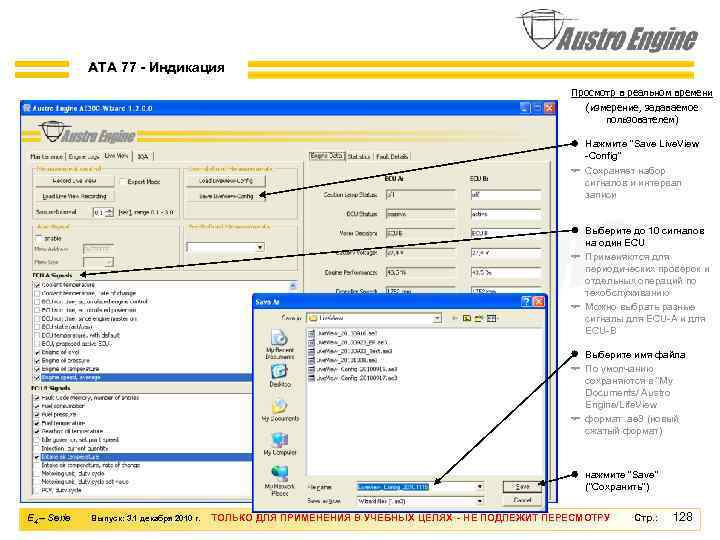Uncheck Gearbox oil temperature signal
This screenshot has width=720, height=540.
tap(37, 431)
